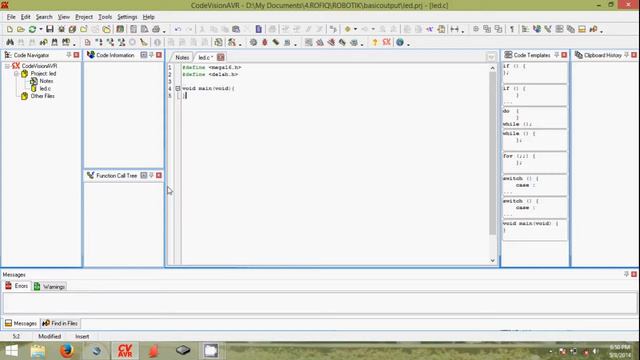The width and height of the screenshot is (640, 360).
Task: Pin the Function Call Tree panel
Action: point(151,175)
